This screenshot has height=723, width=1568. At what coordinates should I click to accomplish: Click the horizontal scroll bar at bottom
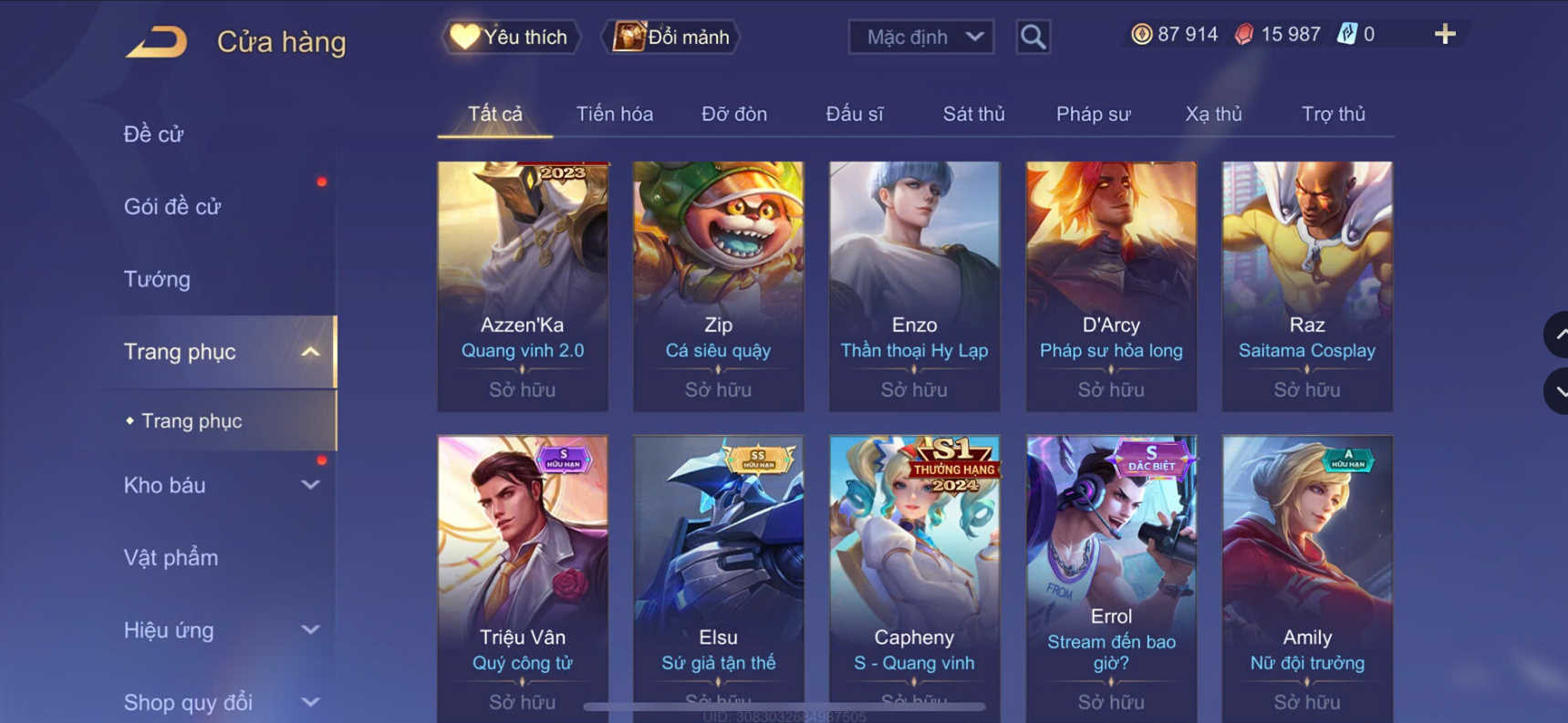point(784,707)
